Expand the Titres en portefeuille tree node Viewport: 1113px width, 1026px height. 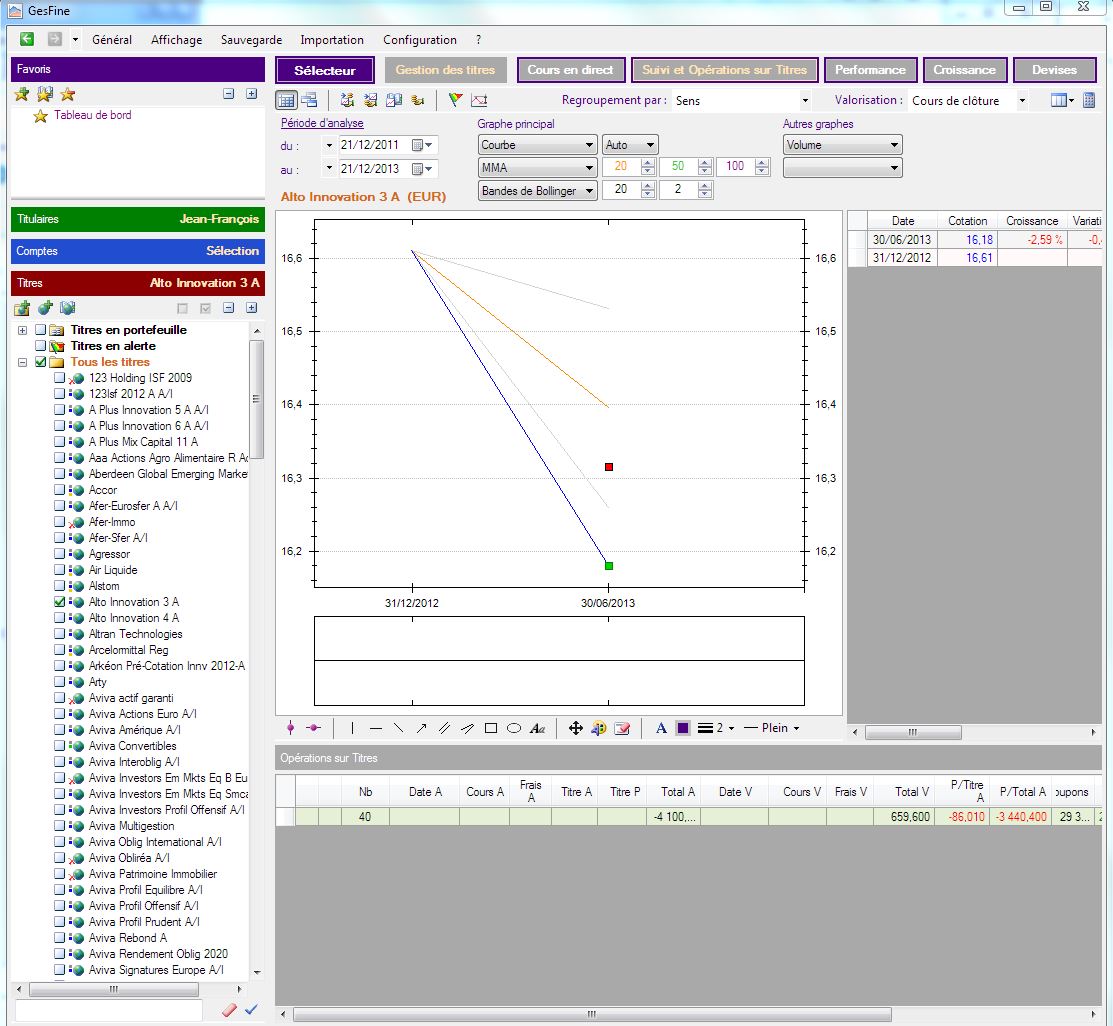22,330
